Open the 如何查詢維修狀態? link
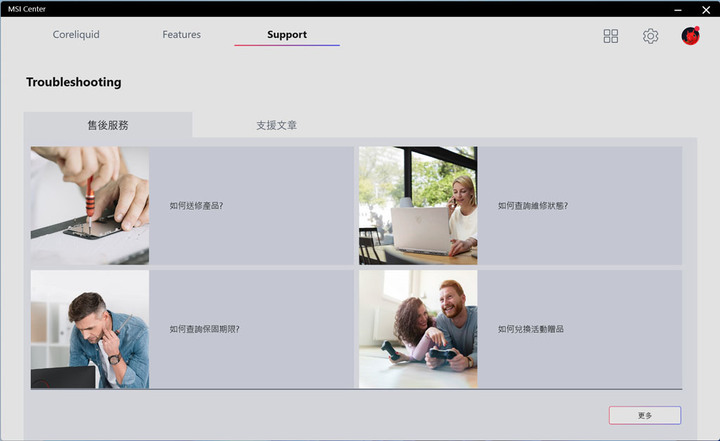 tap(533, 206)
